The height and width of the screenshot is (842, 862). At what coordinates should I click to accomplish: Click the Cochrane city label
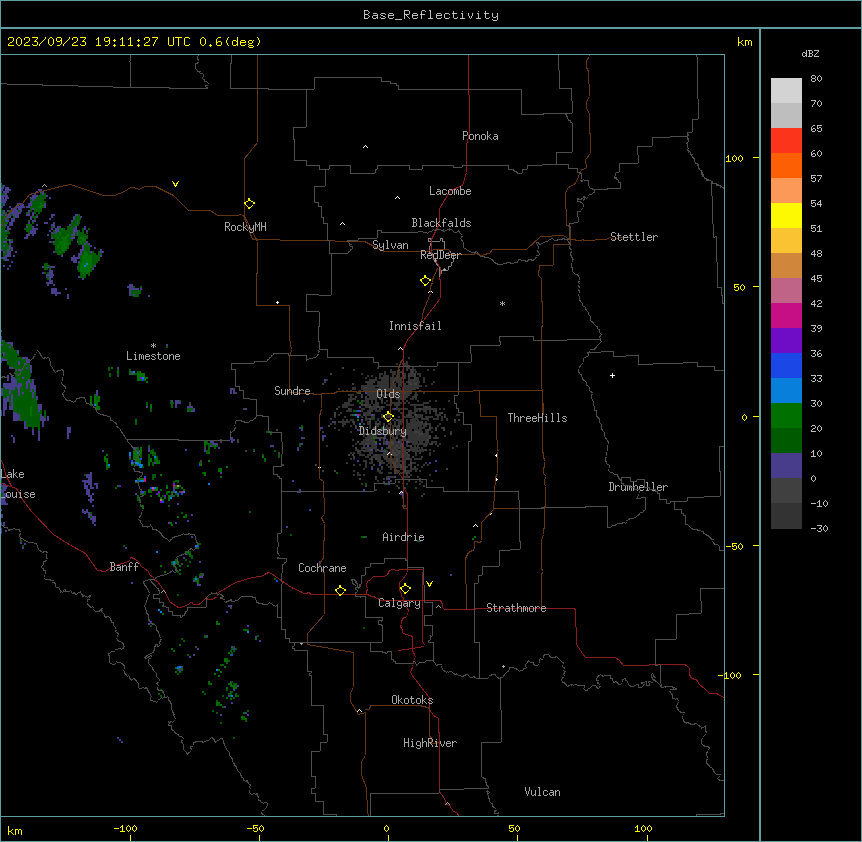(322, 568)
